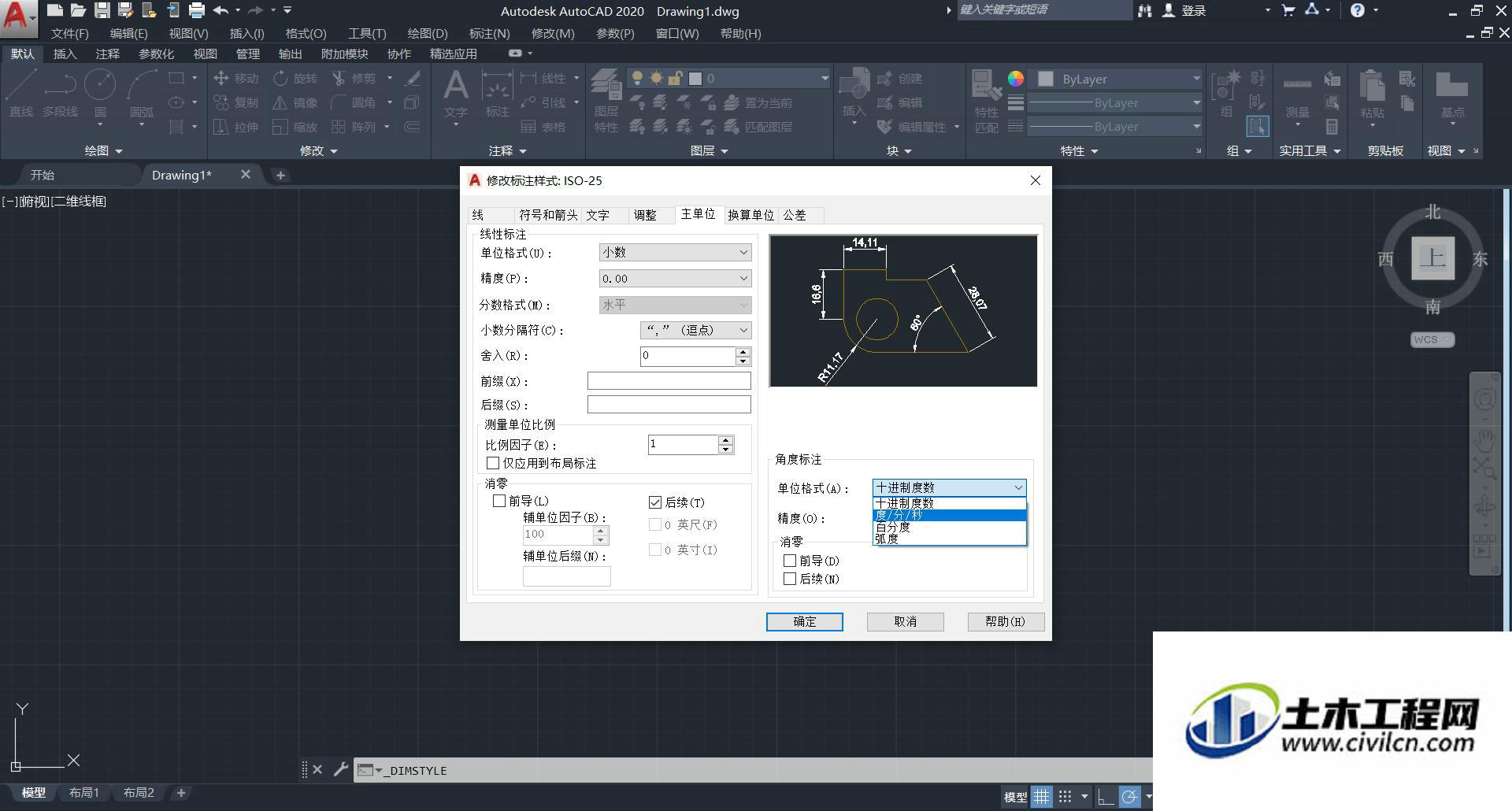Screen dimensions: 1512x811
Task: Toggle linear 后续(T) zero suppression checkbox
Action: point(655,502)
